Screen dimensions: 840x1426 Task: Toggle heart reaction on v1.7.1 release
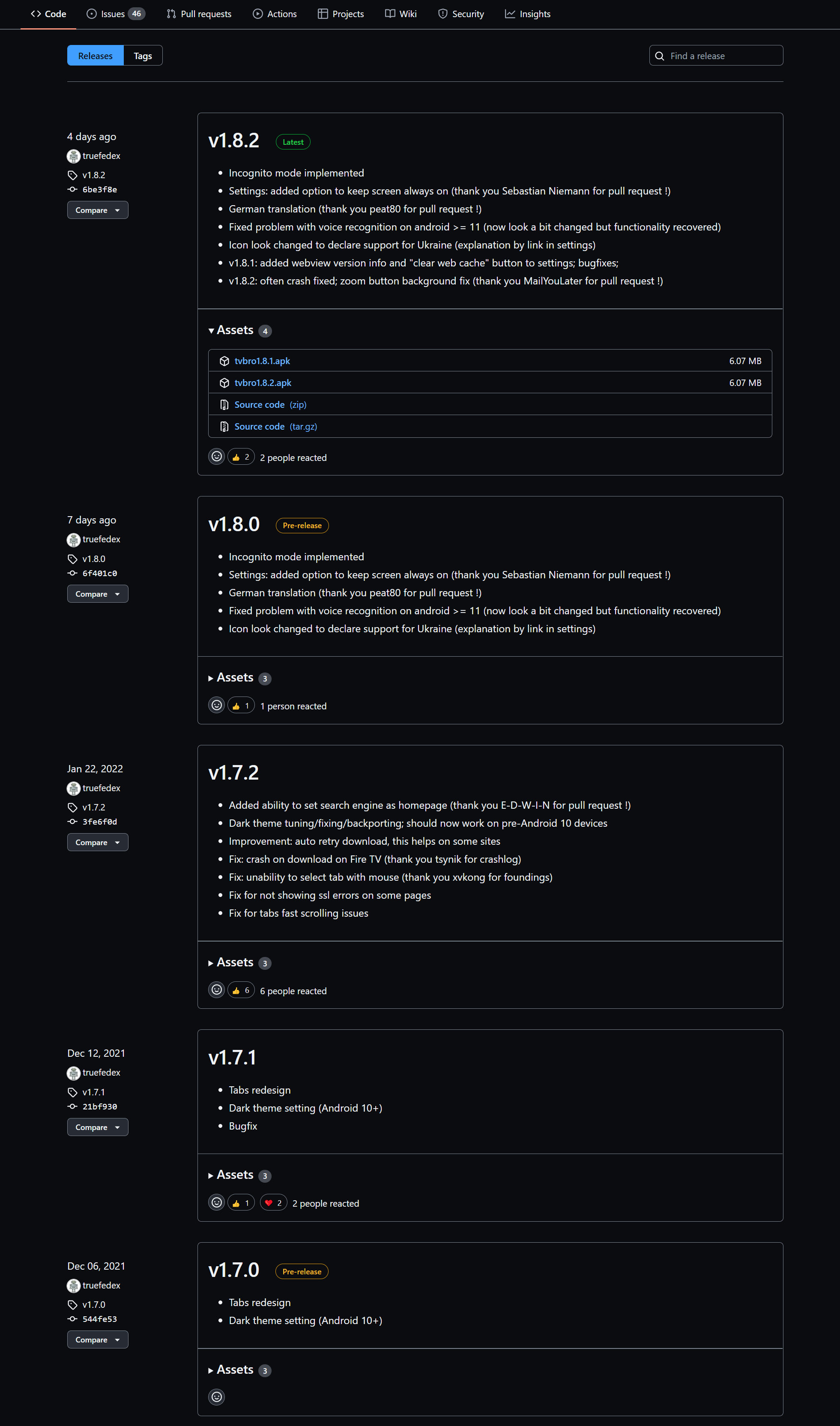click(x=273, y=1202)
